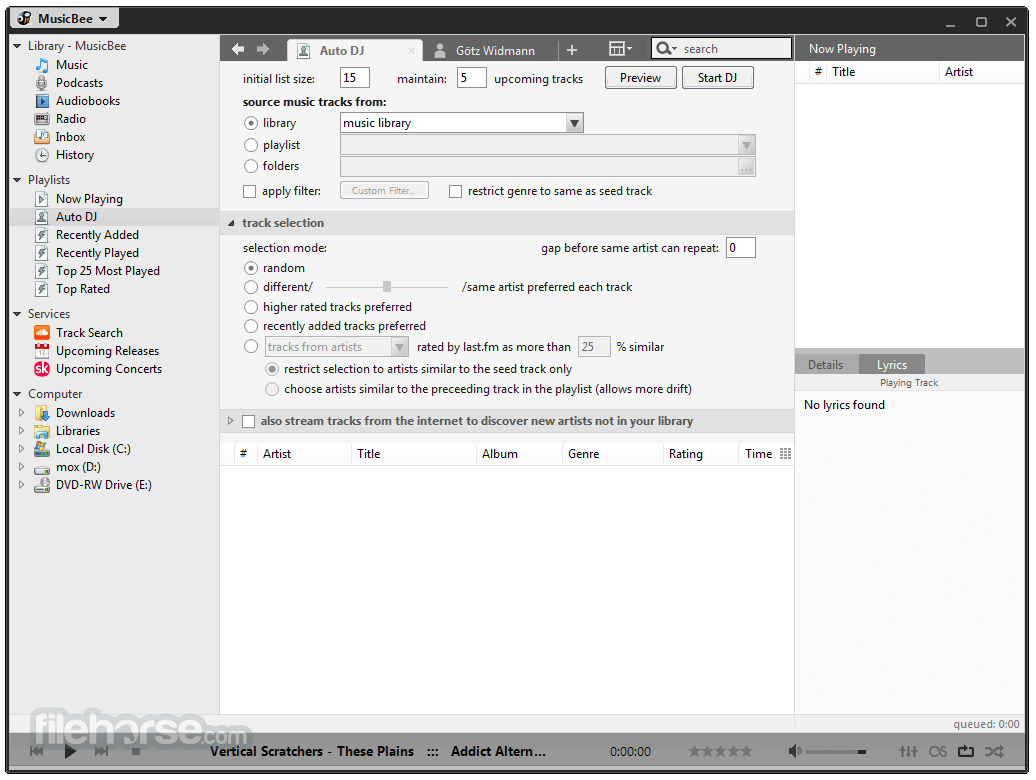Add a new tab with plus
This screenshot has width=1036, height=780.
[x=572, y=50]
